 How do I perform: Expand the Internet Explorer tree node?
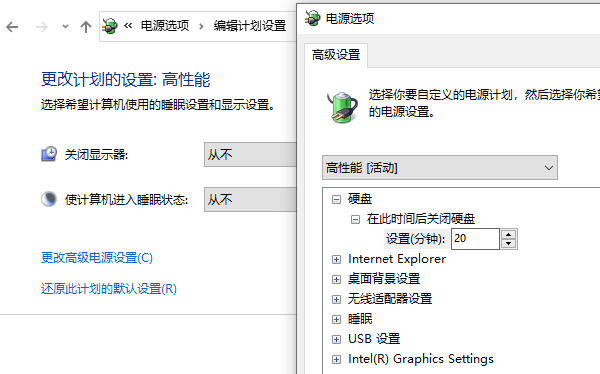pos(336,260)
